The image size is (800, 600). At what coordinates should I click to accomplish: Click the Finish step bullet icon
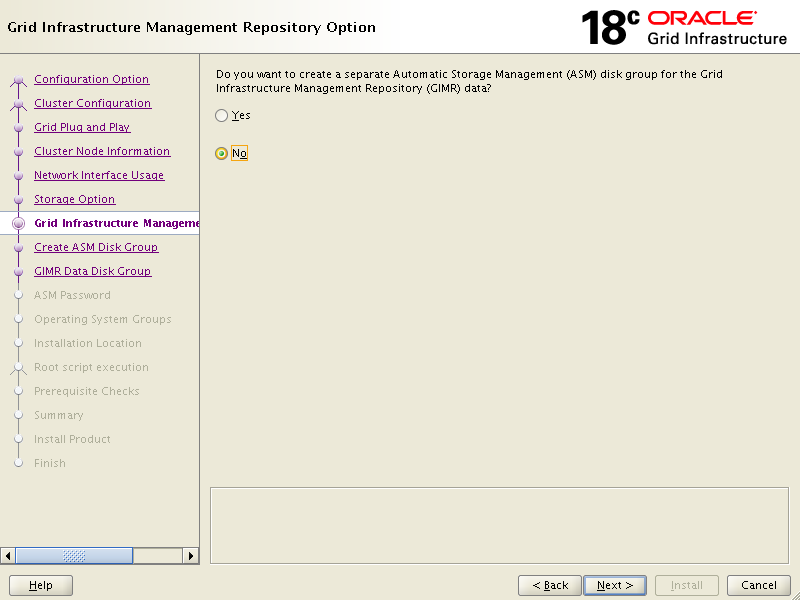click(18, 463)
